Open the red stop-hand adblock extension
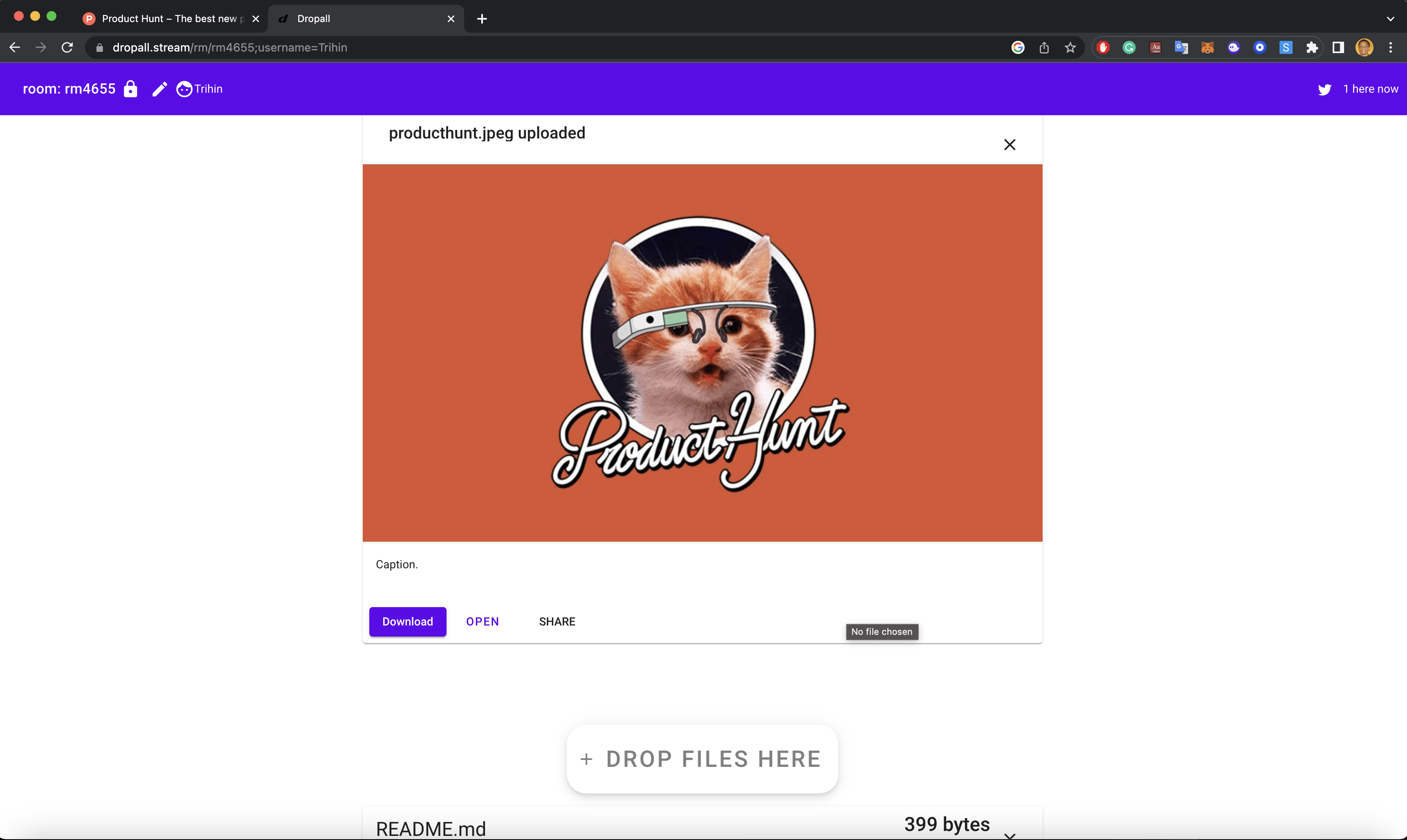Screen dimensions: 1407x840 (x=1103, y=47)
